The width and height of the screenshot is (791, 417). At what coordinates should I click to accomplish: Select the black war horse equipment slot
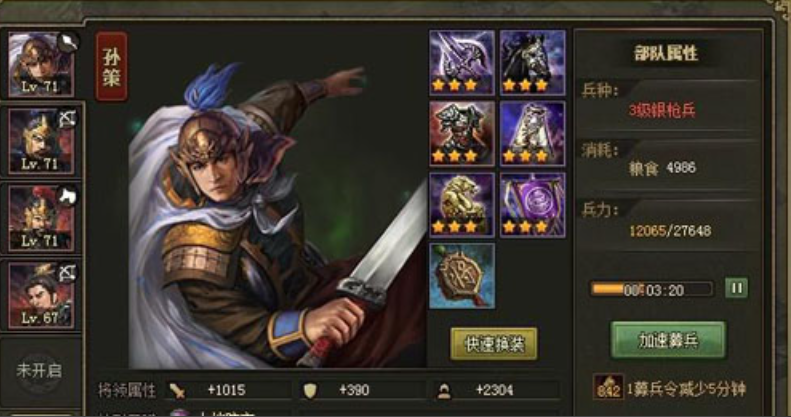[533, 63]
